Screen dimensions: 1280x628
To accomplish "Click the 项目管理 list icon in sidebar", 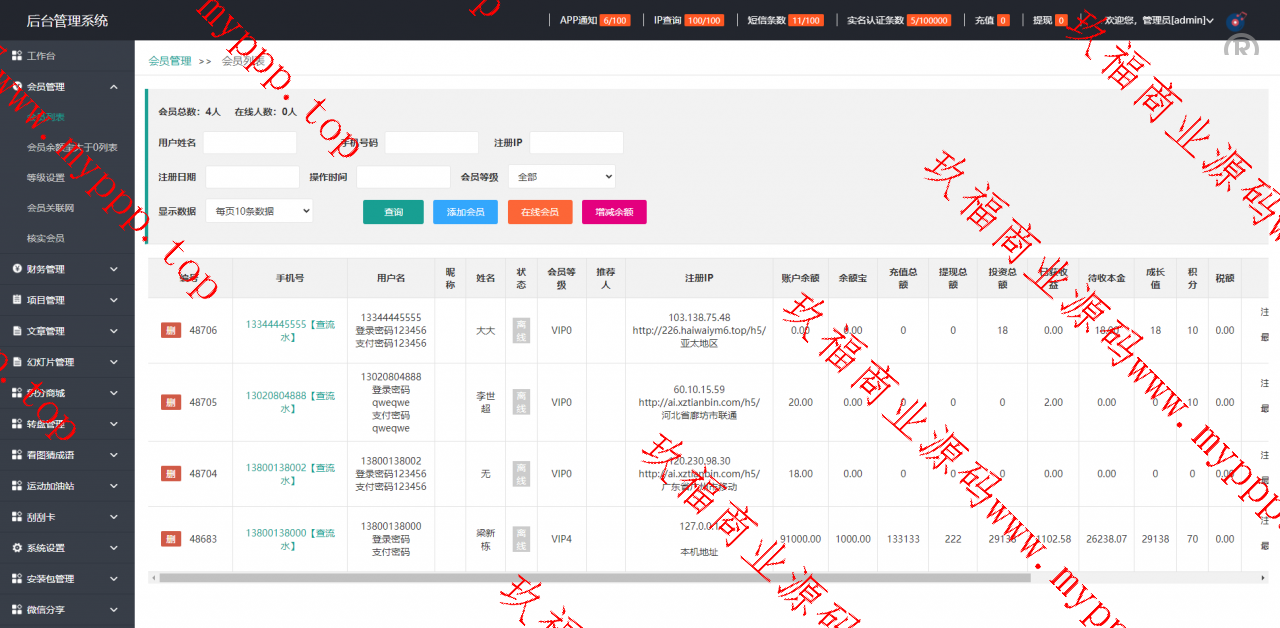I will click(17, 300).
